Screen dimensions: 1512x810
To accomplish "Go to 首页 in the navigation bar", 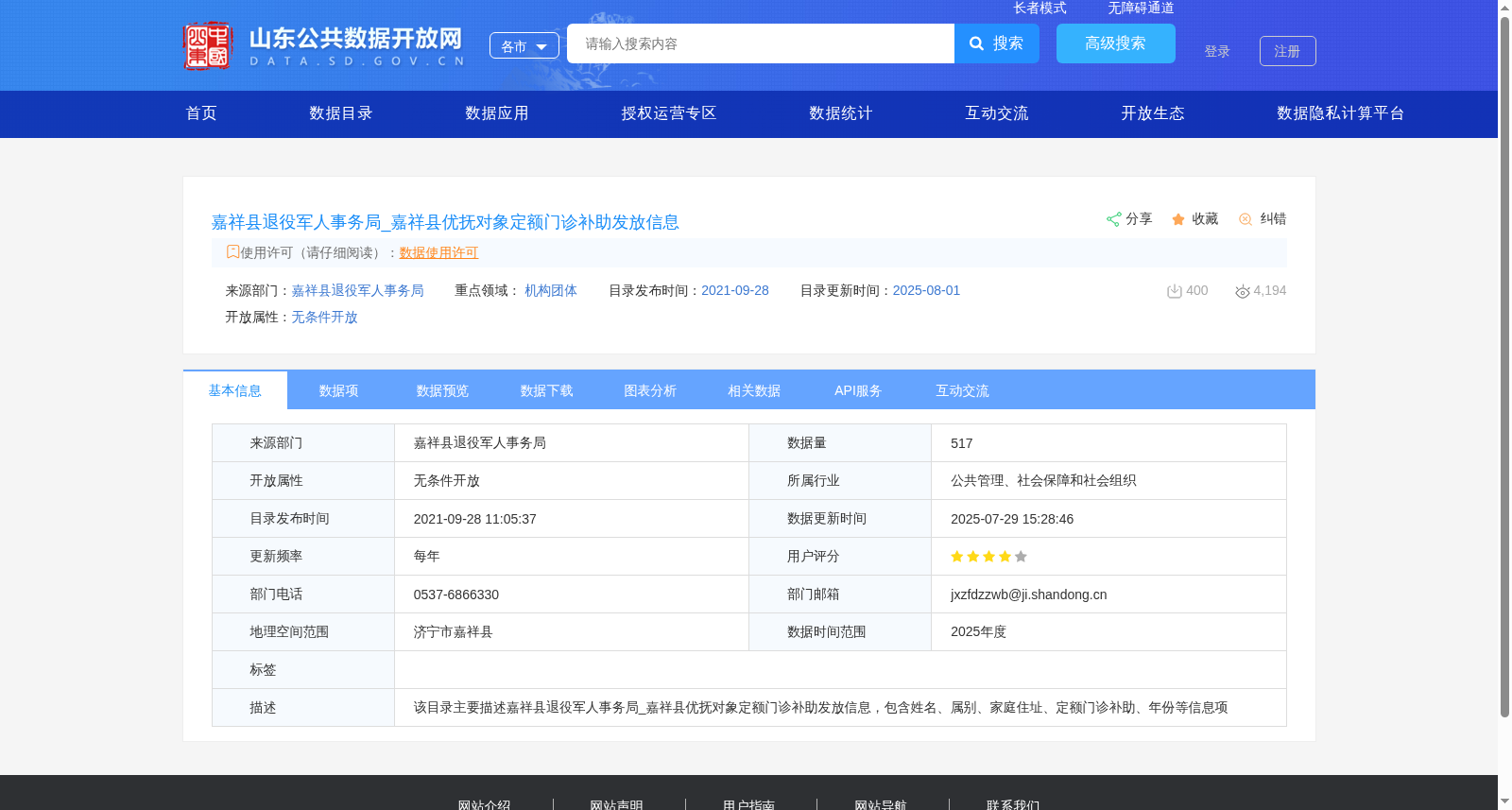I will (x=201, y=113).
